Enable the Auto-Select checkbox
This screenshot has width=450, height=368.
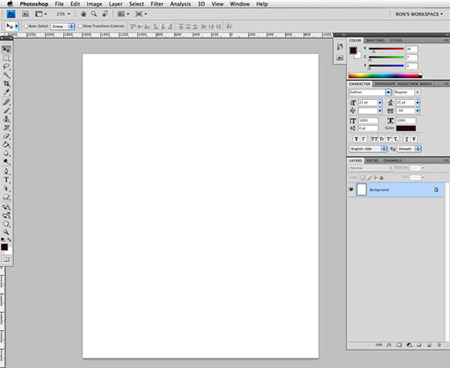tap(26, 26)
